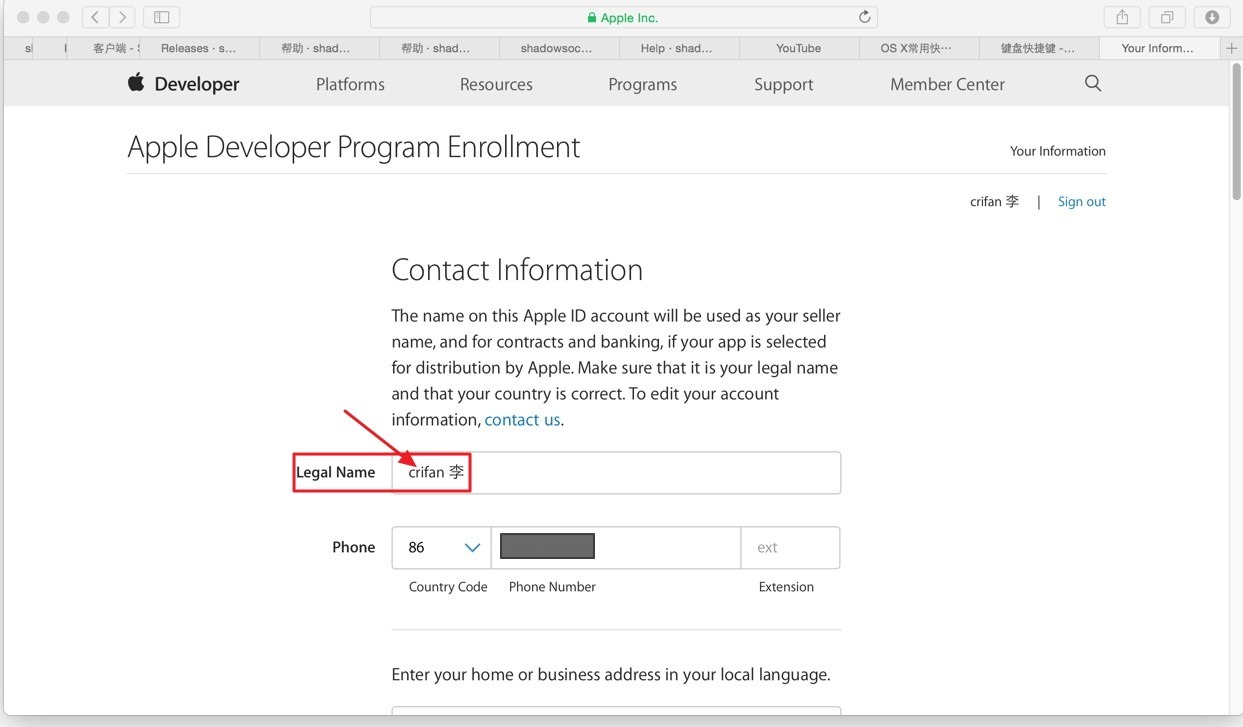The height and width of the screenshot is (727, 1243).
Task: Click the crifan 李 account name beside Sign out
Action: coord(994,202)
